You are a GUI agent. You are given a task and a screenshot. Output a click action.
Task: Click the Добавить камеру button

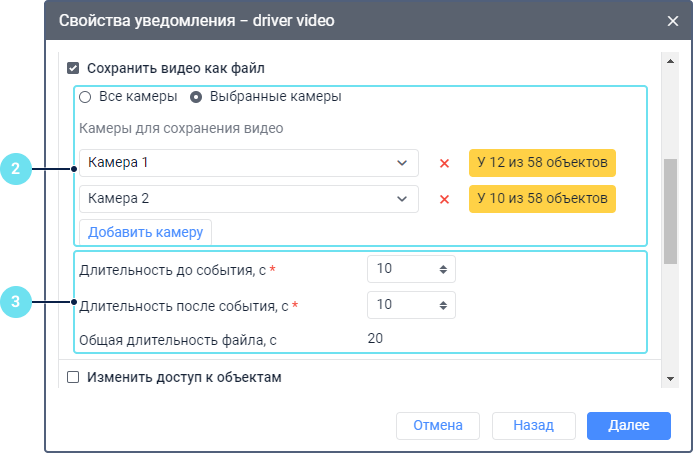pyautogui.click(x=145, y=232)
